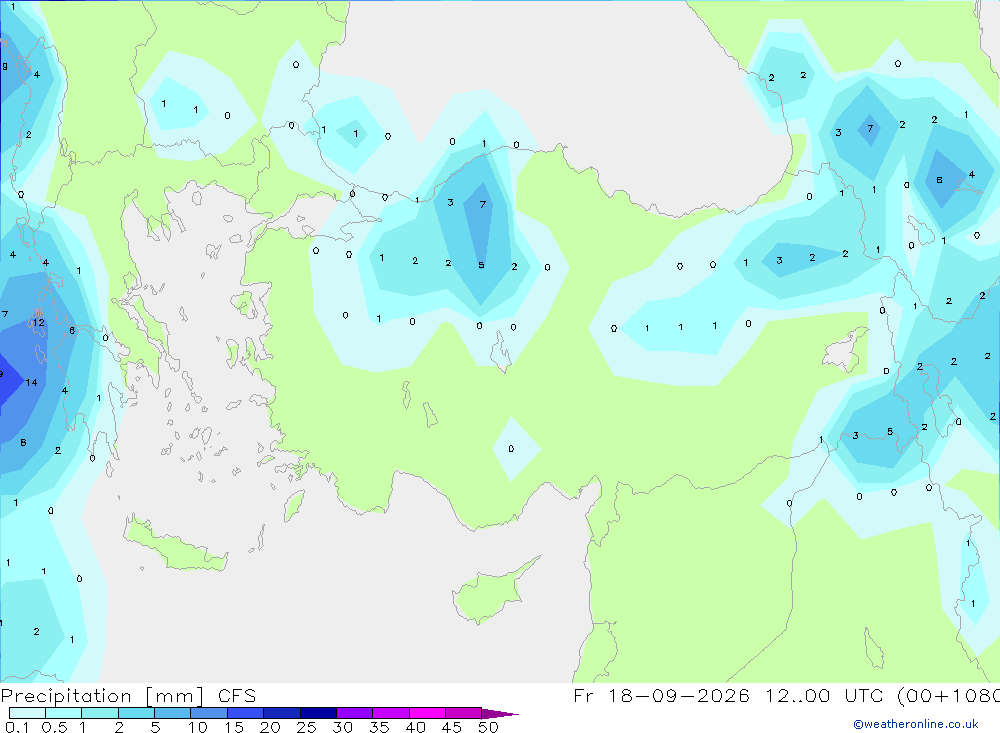Viewport: 1000px width, 733px height.
Task: Select the 40–45 mm magenta legend swatch
Action: pyautogui.click(x=427, y=713)
